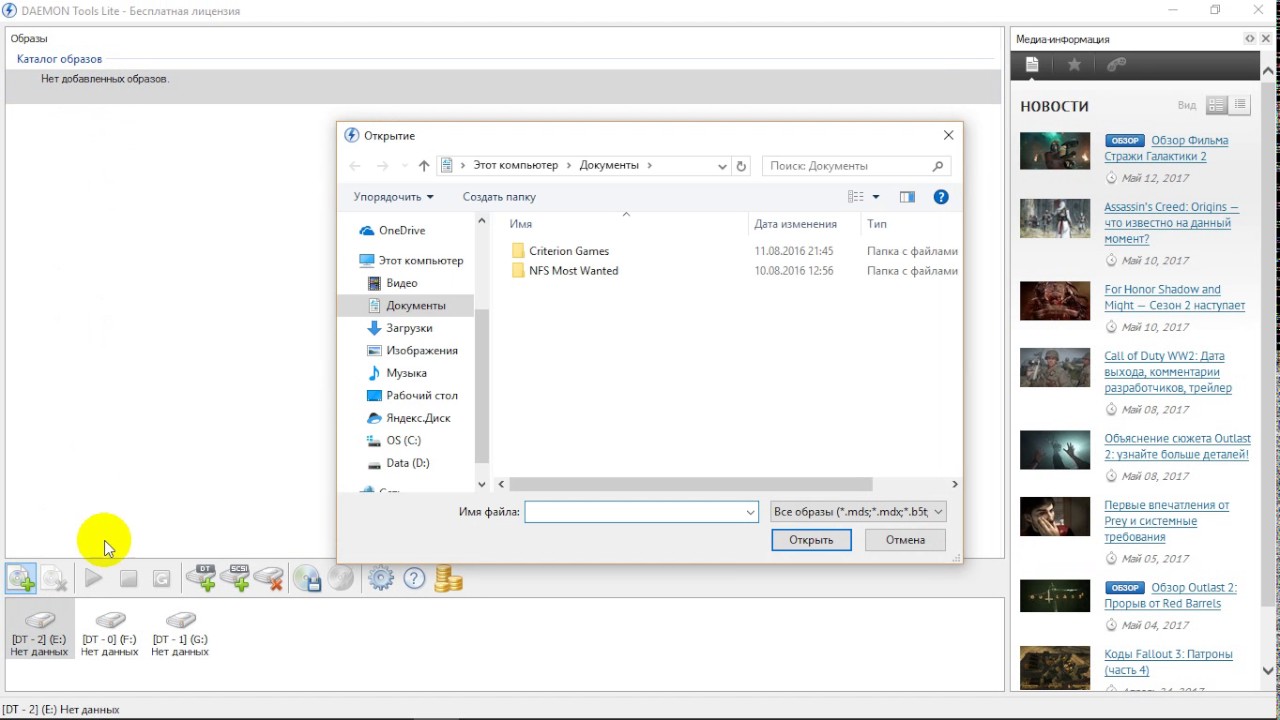Open the Assassin's Creed: Origins news link
Viewport: 1280px width, 720px height.
click(1171, 223)
